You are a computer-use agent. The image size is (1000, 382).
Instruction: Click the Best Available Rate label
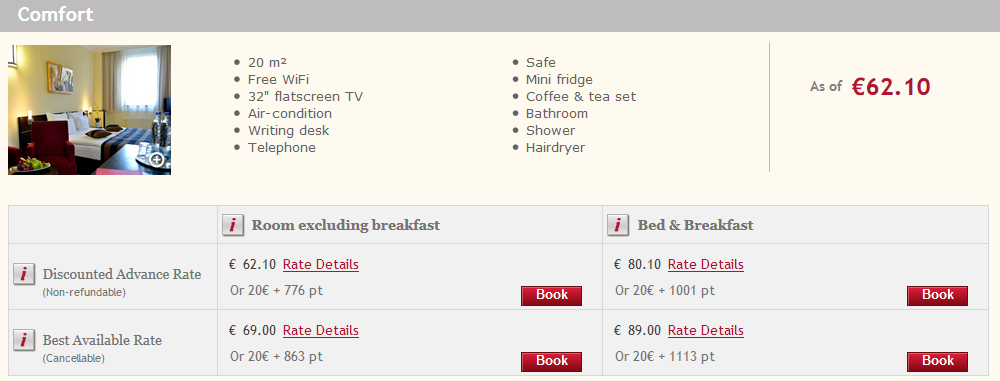click(102, 341)
